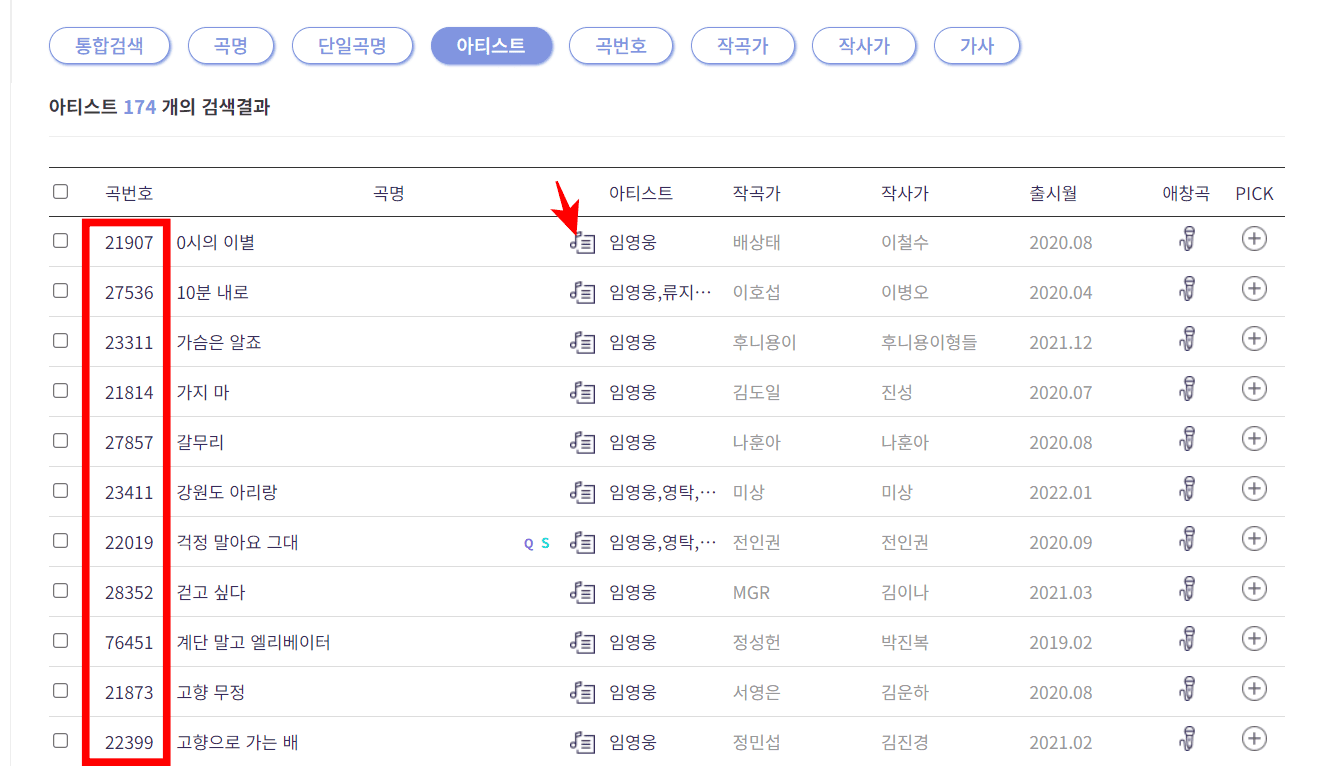Open sheet music icon for 10분 내로
Image resolution: width=1325 pixels, height=766 pixels.
coord(583,292)
